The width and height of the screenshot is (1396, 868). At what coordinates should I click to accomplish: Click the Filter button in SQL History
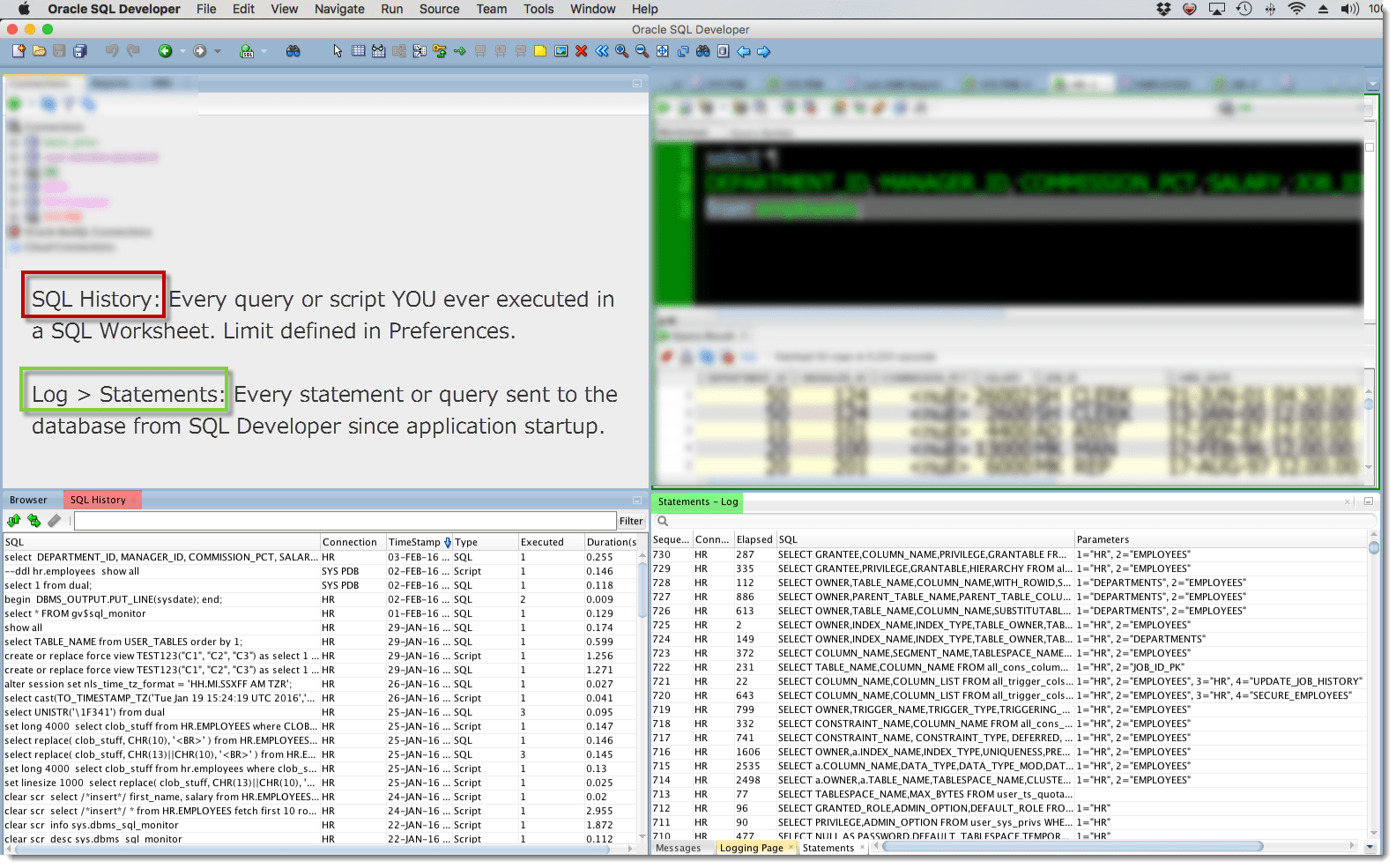point(631,521)
